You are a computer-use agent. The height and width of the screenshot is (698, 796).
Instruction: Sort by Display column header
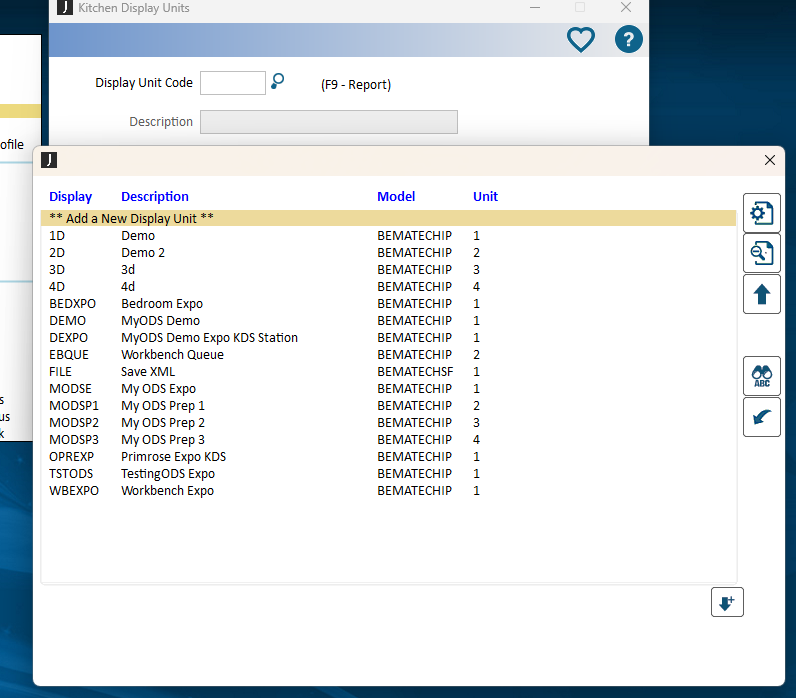pos(71,196)
